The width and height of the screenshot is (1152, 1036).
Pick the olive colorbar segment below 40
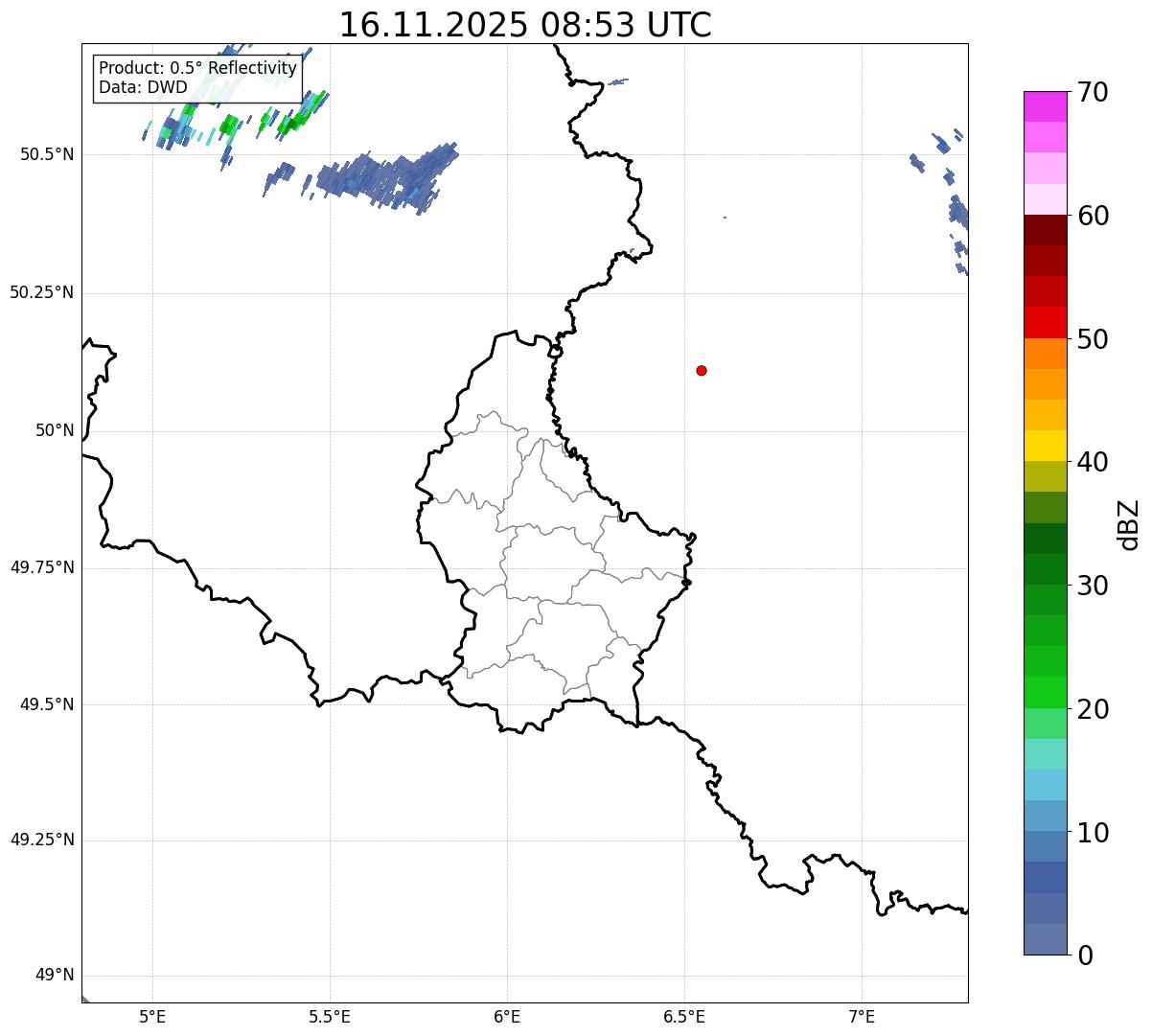tap(1045, 476)
